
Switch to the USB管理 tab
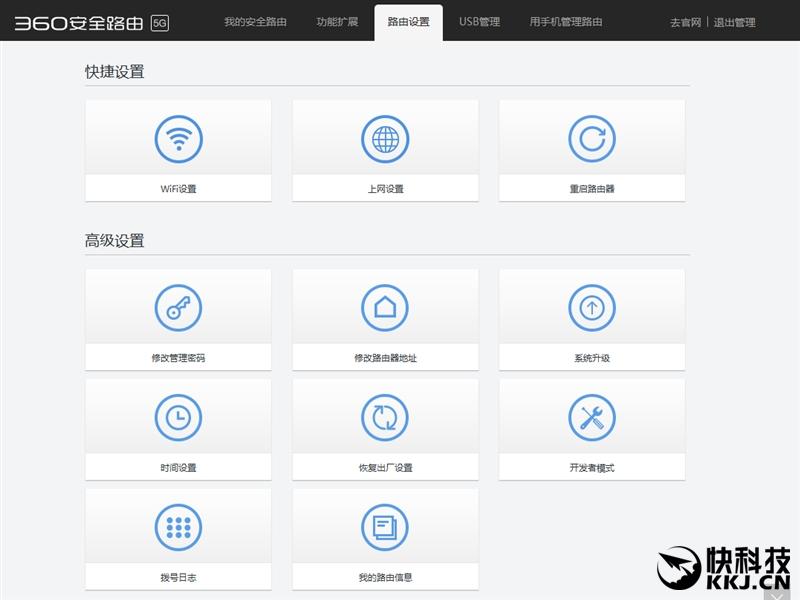tap(479, 20)
